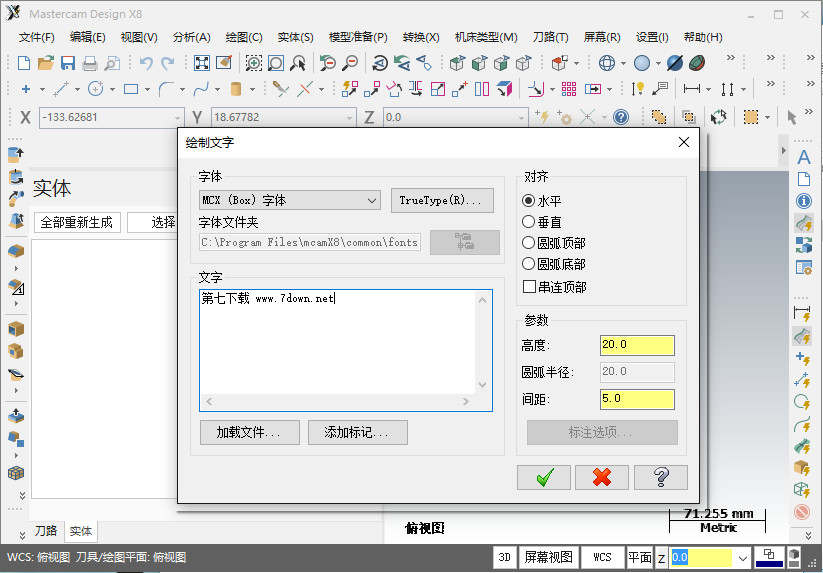Select the circle creation tool icon
Screen dimensions: 823x573
coord(96,89)
